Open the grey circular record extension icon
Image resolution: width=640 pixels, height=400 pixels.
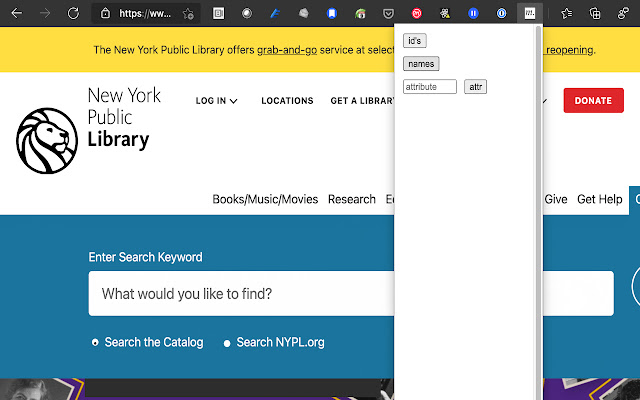pyautogui.click(x=247, y=13)
